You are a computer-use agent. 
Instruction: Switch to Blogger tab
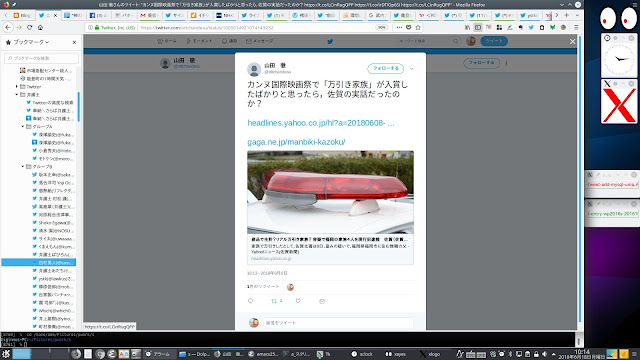[x=22, y=15]
